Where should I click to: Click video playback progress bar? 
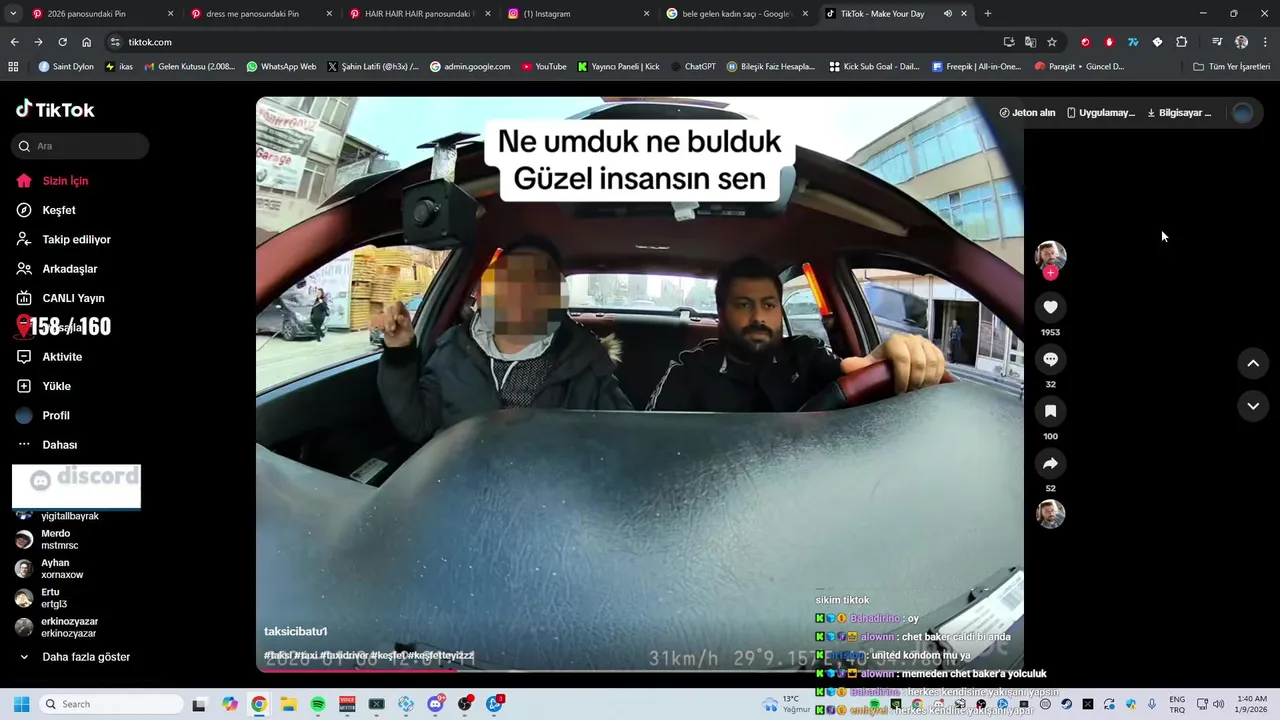[x=640, y=671]
